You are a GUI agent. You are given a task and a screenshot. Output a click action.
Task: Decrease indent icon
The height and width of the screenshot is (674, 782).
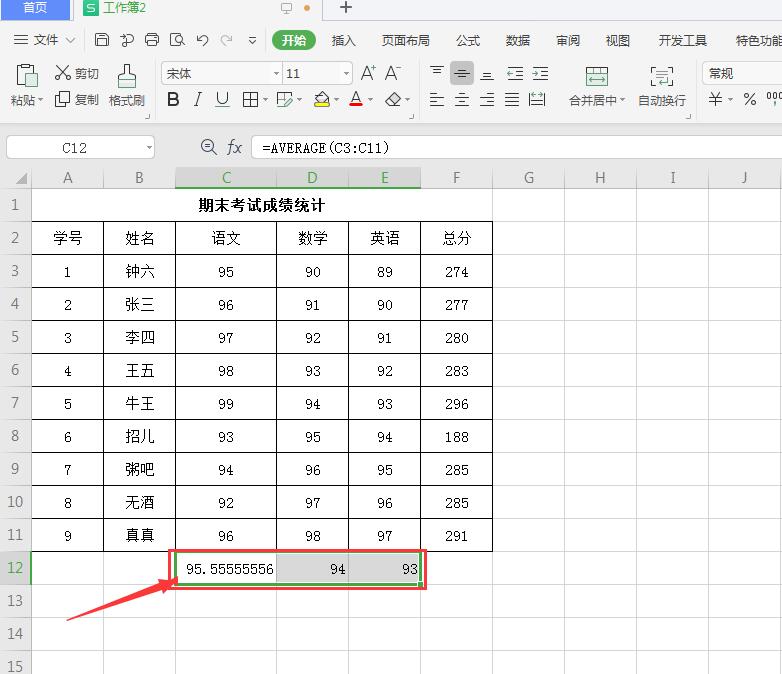click(x=515, y=73)
